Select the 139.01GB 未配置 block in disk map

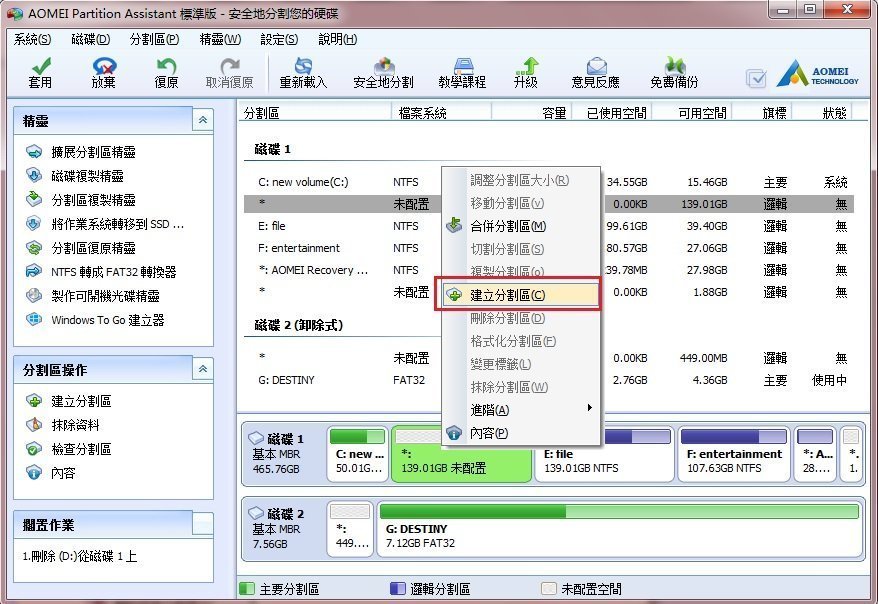461,455
